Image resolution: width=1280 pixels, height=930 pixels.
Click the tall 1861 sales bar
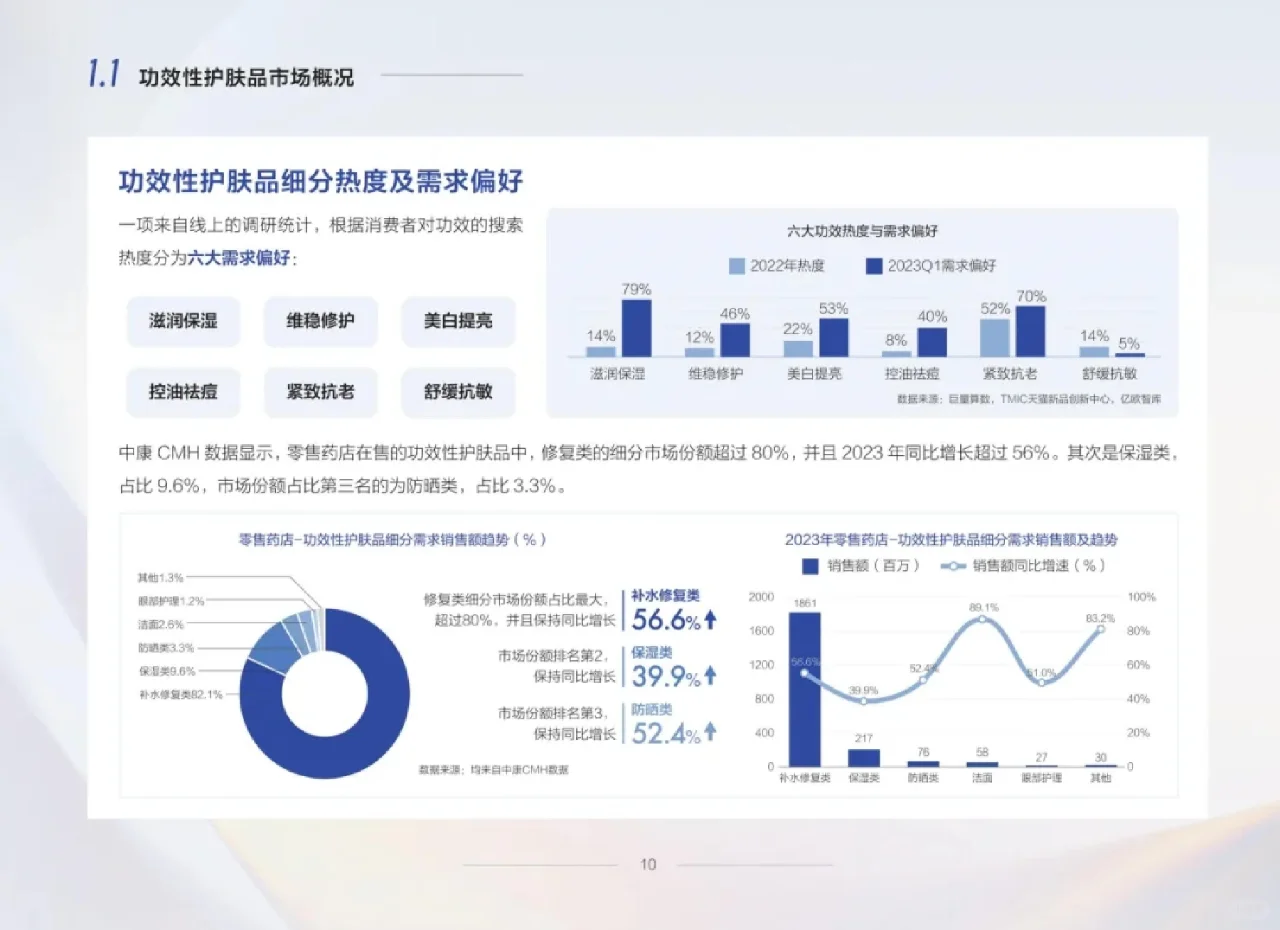[805, 689]
